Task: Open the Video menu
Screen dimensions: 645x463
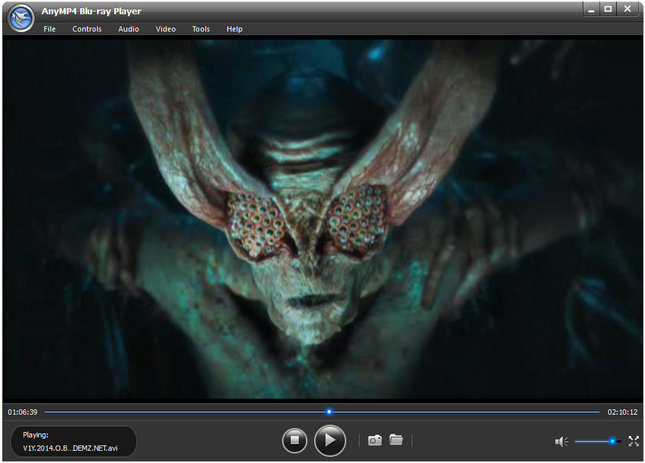Action: [x=165, y=29]
